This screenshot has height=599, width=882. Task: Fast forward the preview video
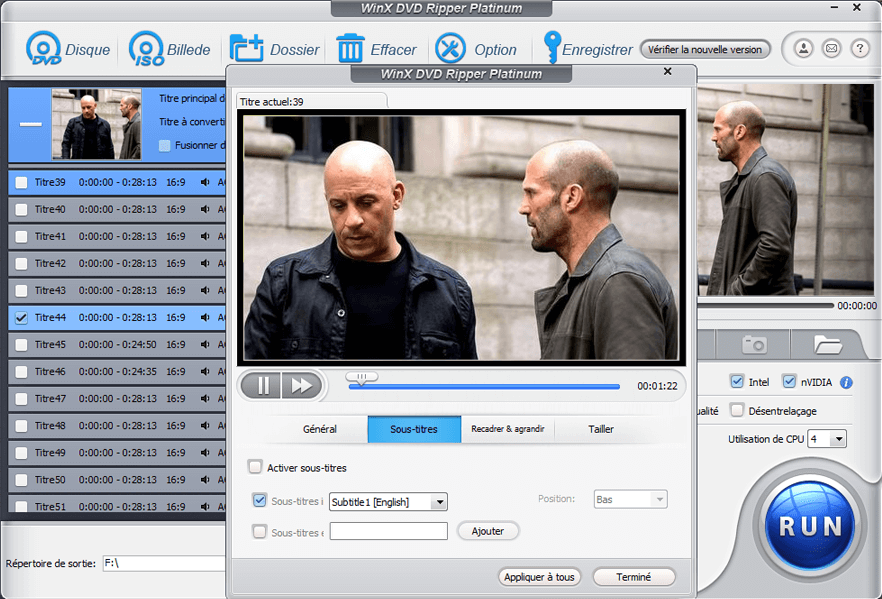coord(302,386)
